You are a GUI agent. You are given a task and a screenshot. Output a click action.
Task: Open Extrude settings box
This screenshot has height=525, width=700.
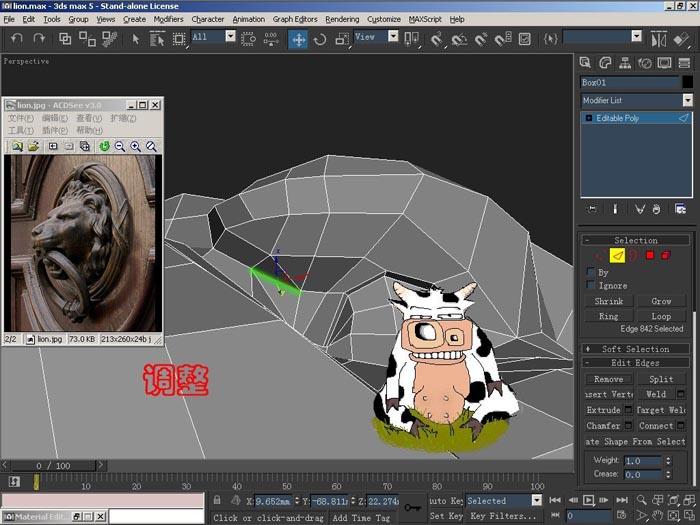(629, 409)
